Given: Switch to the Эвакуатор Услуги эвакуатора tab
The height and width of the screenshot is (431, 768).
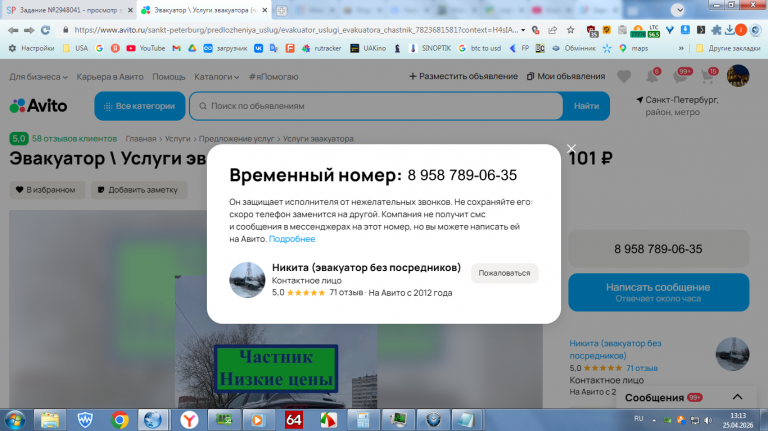Looking at the screenshot, I should [203, 10].
